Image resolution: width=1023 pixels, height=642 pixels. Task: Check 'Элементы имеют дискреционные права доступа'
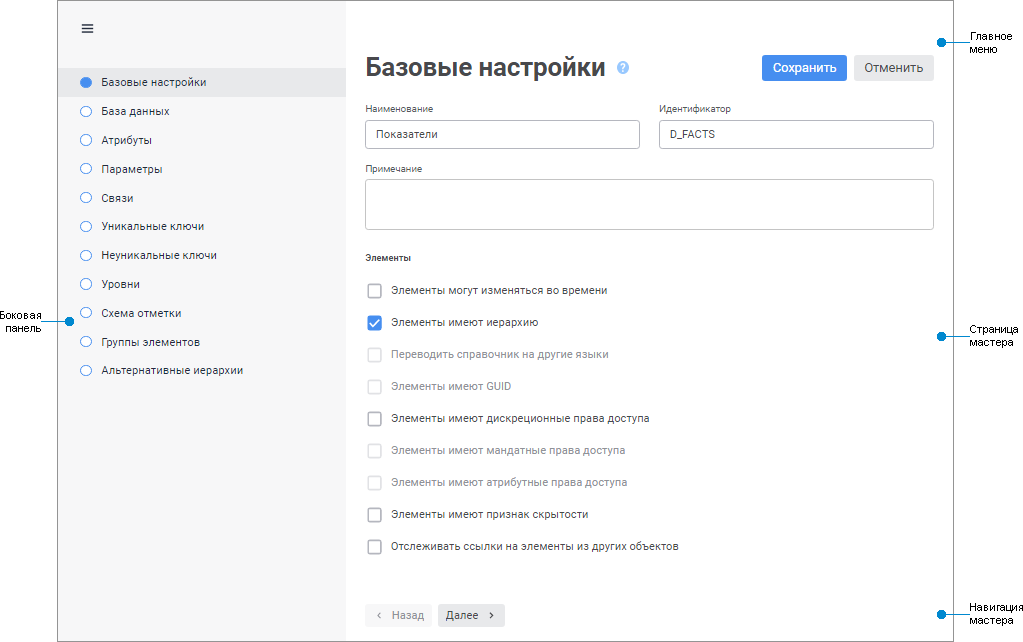coord(374,418)
